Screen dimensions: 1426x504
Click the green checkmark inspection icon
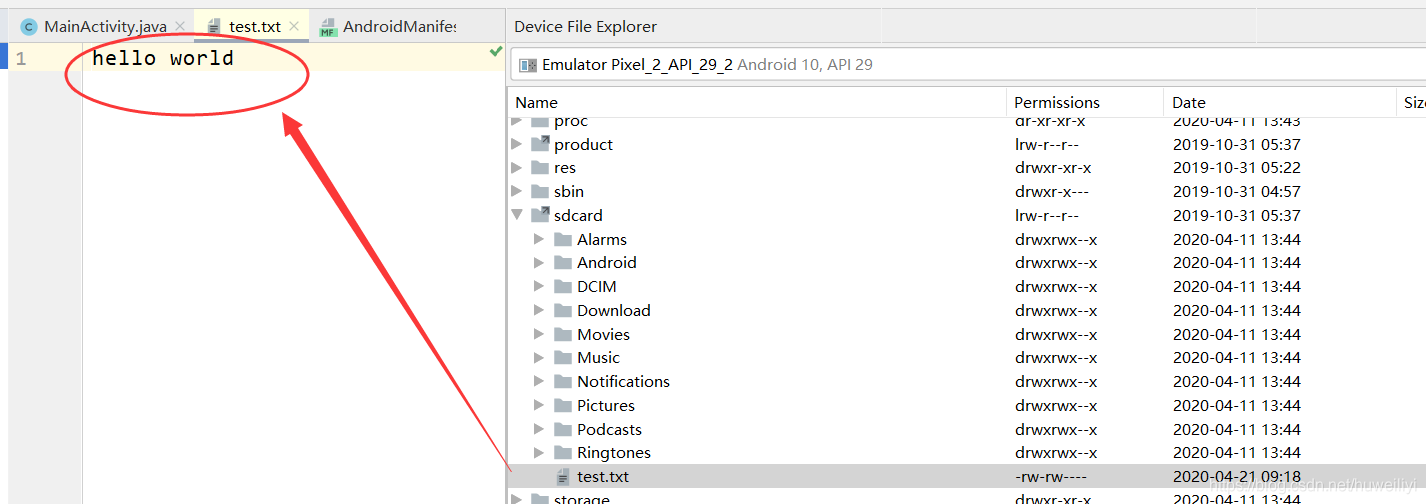coord(495,51)
